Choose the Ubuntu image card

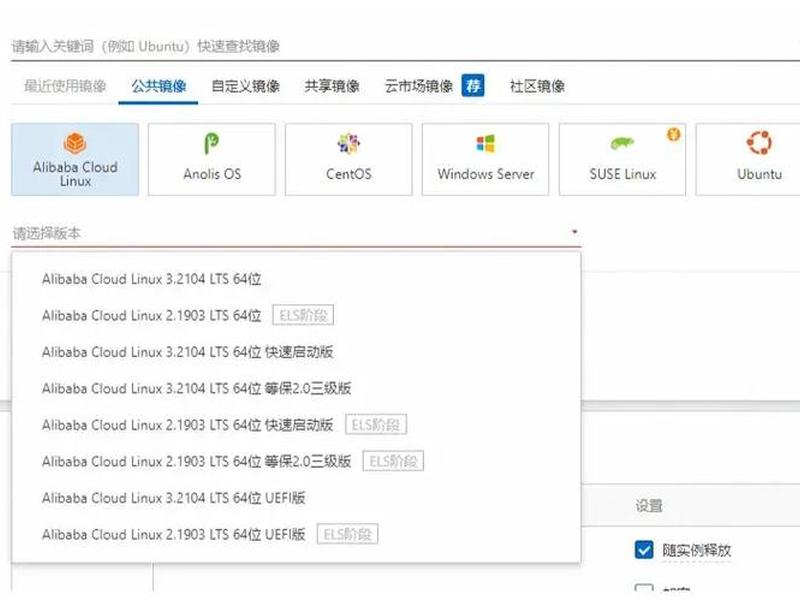click(748, 159)
